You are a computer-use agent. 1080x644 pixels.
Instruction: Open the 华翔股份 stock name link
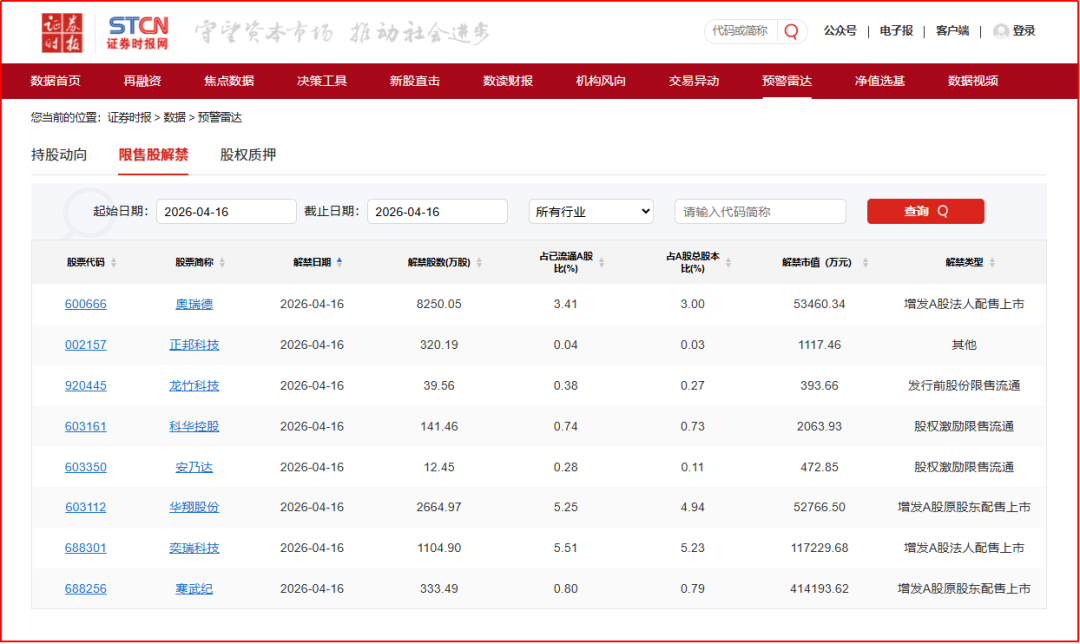(x=194, y=507)
